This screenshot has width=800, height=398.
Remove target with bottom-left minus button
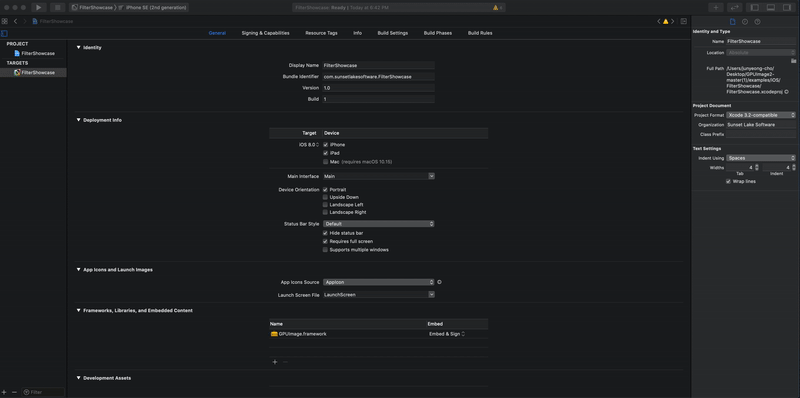tap(14, 392)
